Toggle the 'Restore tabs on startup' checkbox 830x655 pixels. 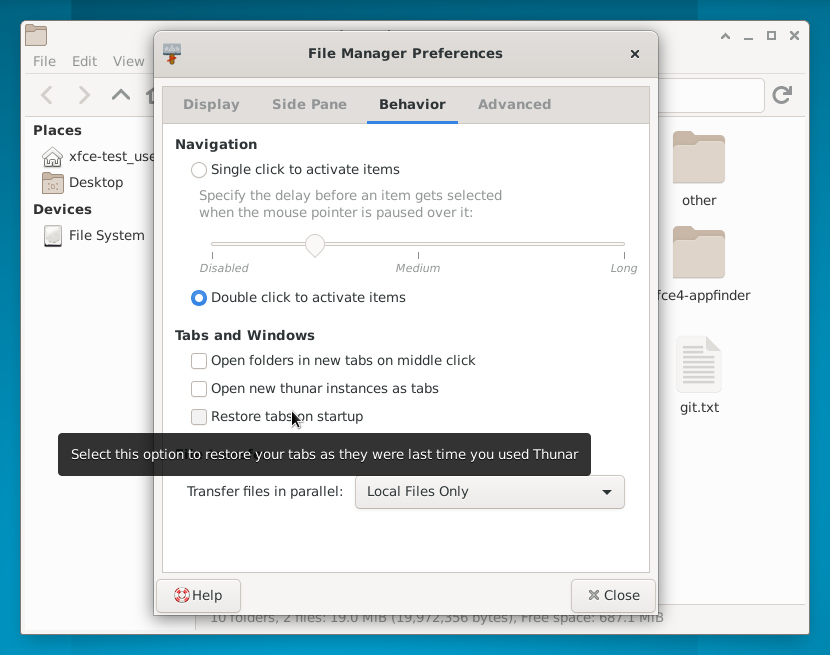[199, 417]
